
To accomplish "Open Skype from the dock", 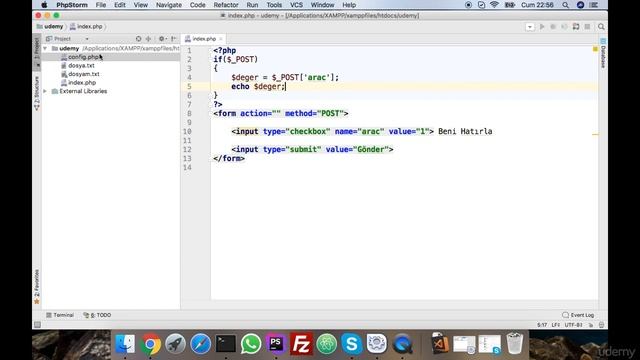I will (x=351, y=344).
